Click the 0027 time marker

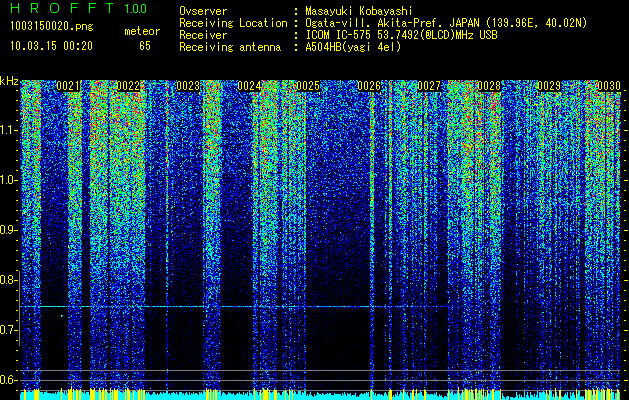[x=429, y=86]
